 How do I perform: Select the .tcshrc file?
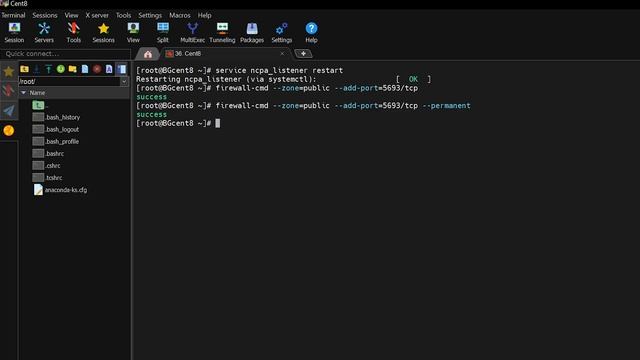(x=47, y=178)
